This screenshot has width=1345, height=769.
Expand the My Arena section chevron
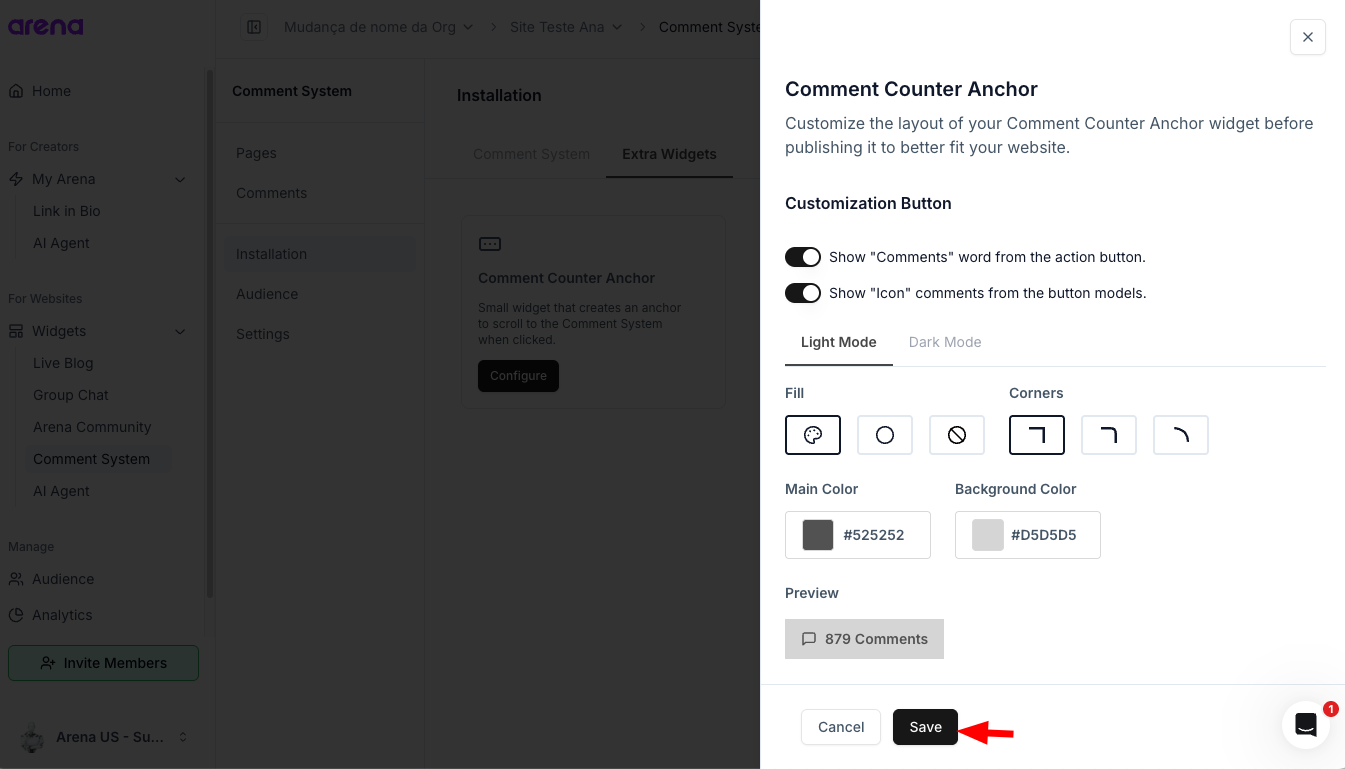[180, 179]
